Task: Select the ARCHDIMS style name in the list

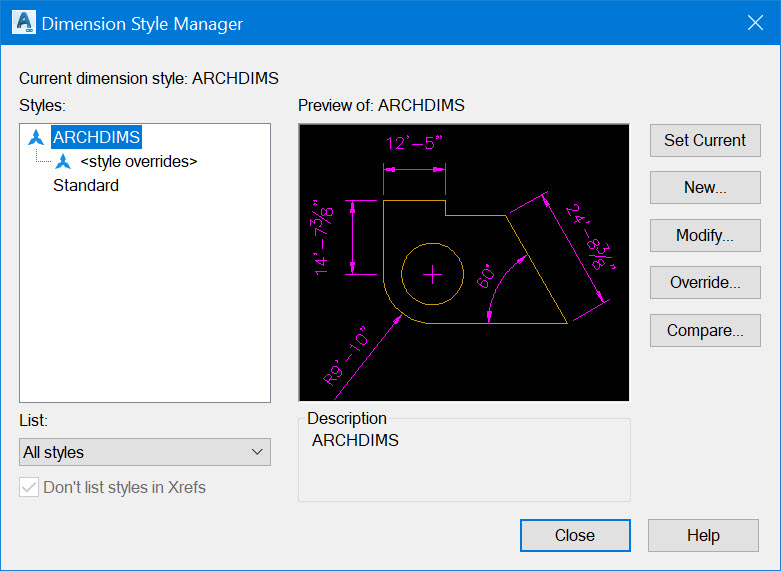Action: (x=97, y=136)
